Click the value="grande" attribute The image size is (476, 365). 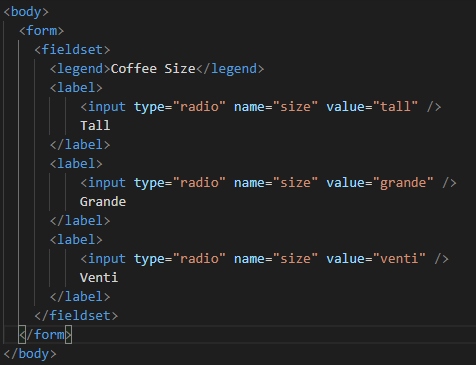click(x=380, y=183)
